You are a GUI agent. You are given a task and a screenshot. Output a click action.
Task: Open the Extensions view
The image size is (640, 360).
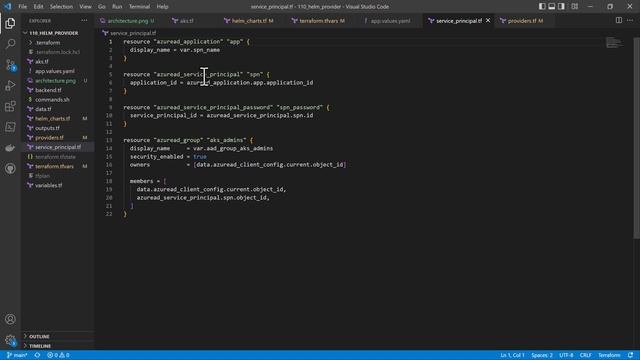10,106
